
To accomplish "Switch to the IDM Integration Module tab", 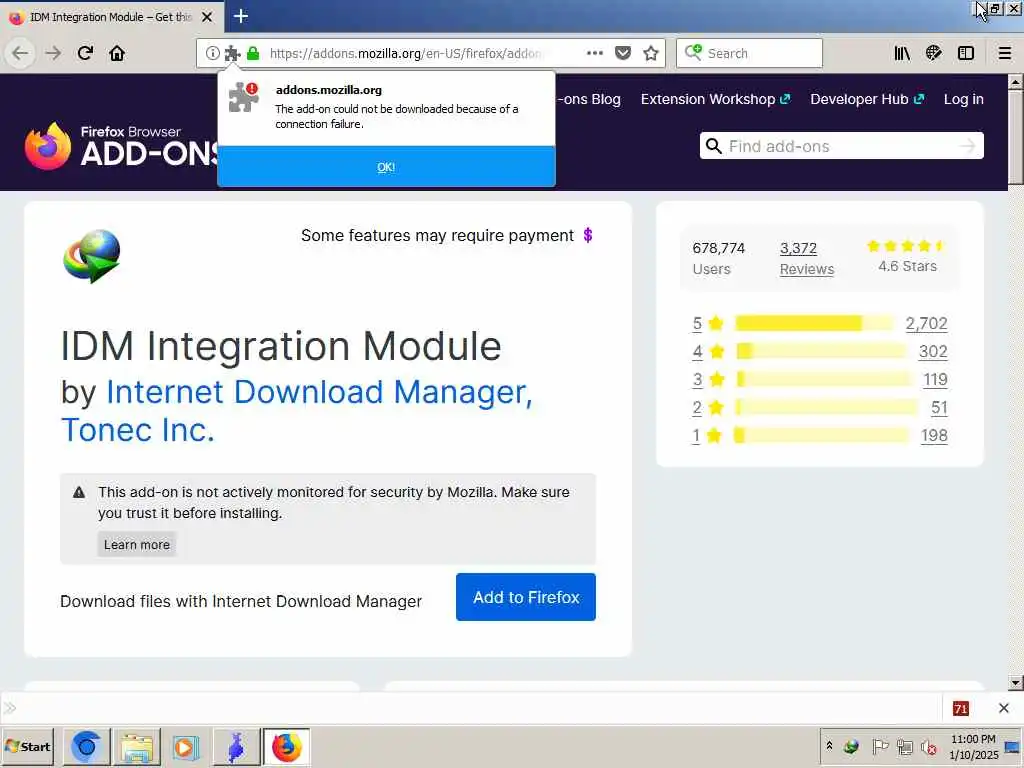I will pos(112,17).
